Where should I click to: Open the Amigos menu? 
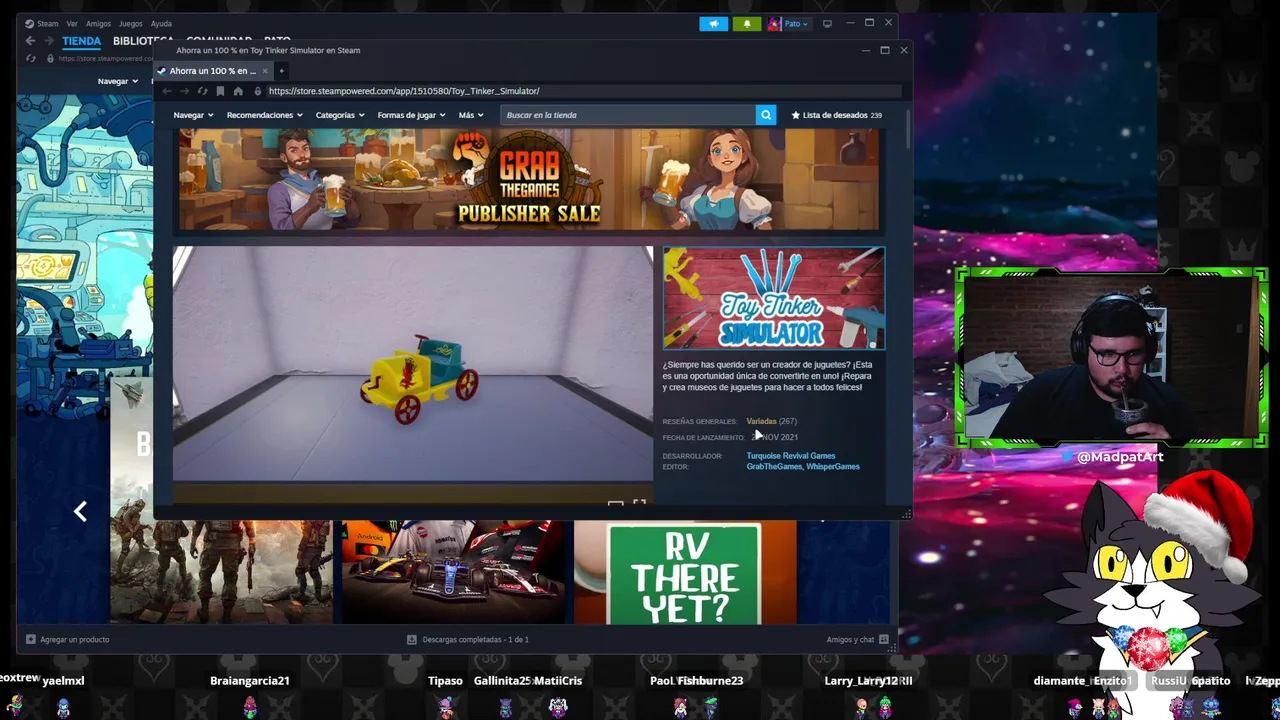98,23
